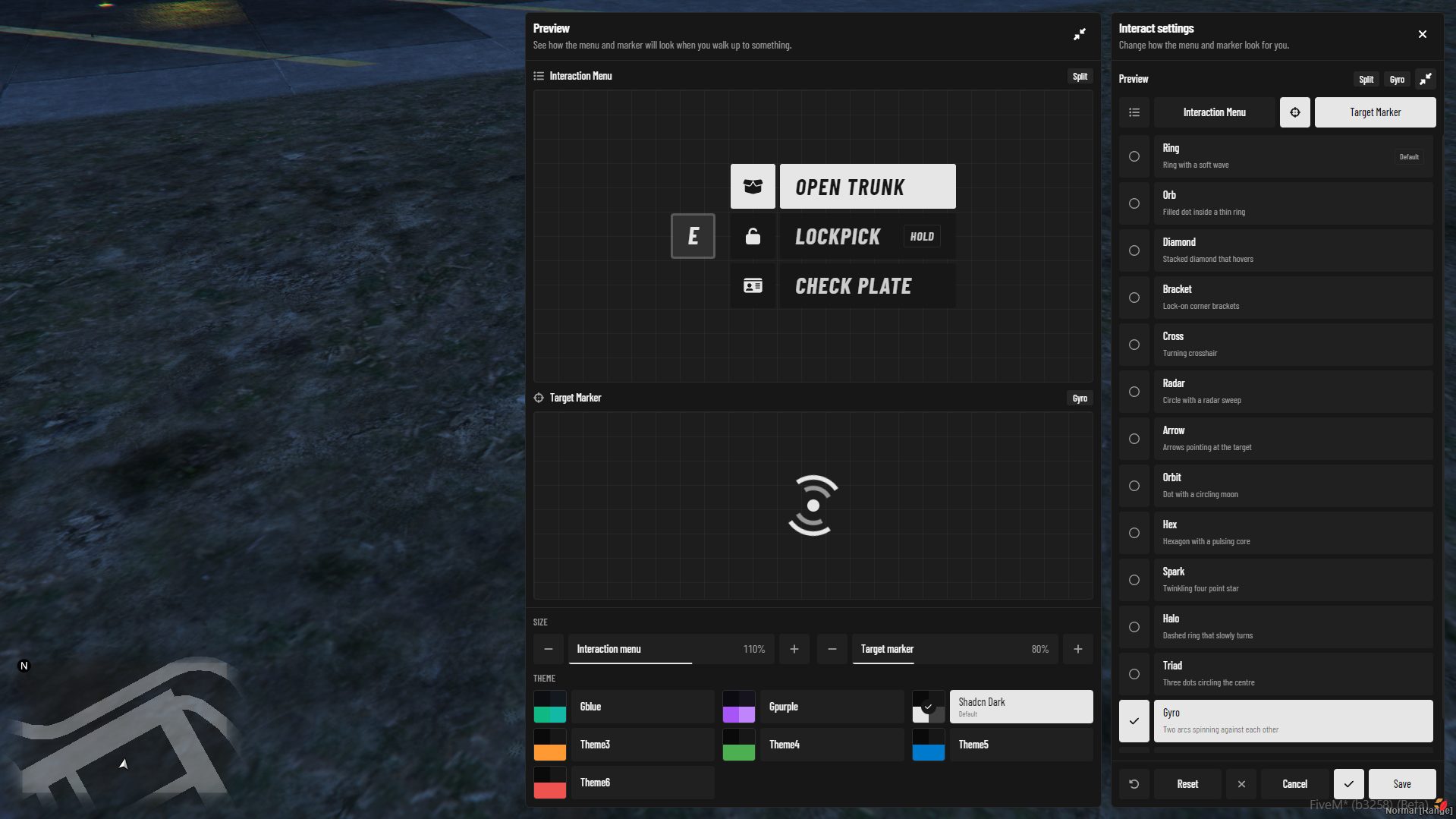Increase Target marker size with plus

click(1078, 649)
